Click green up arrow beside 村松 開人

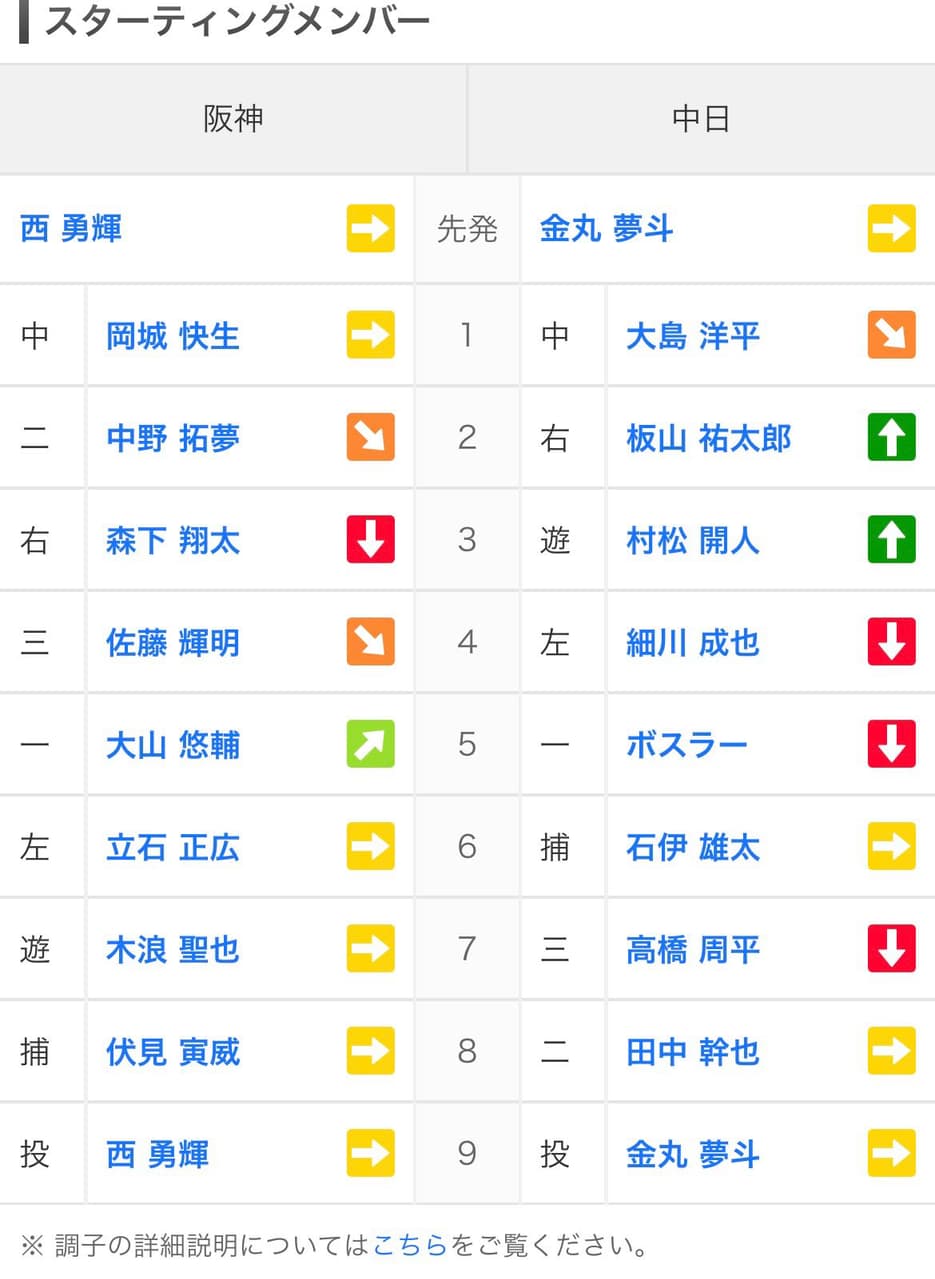891,539
